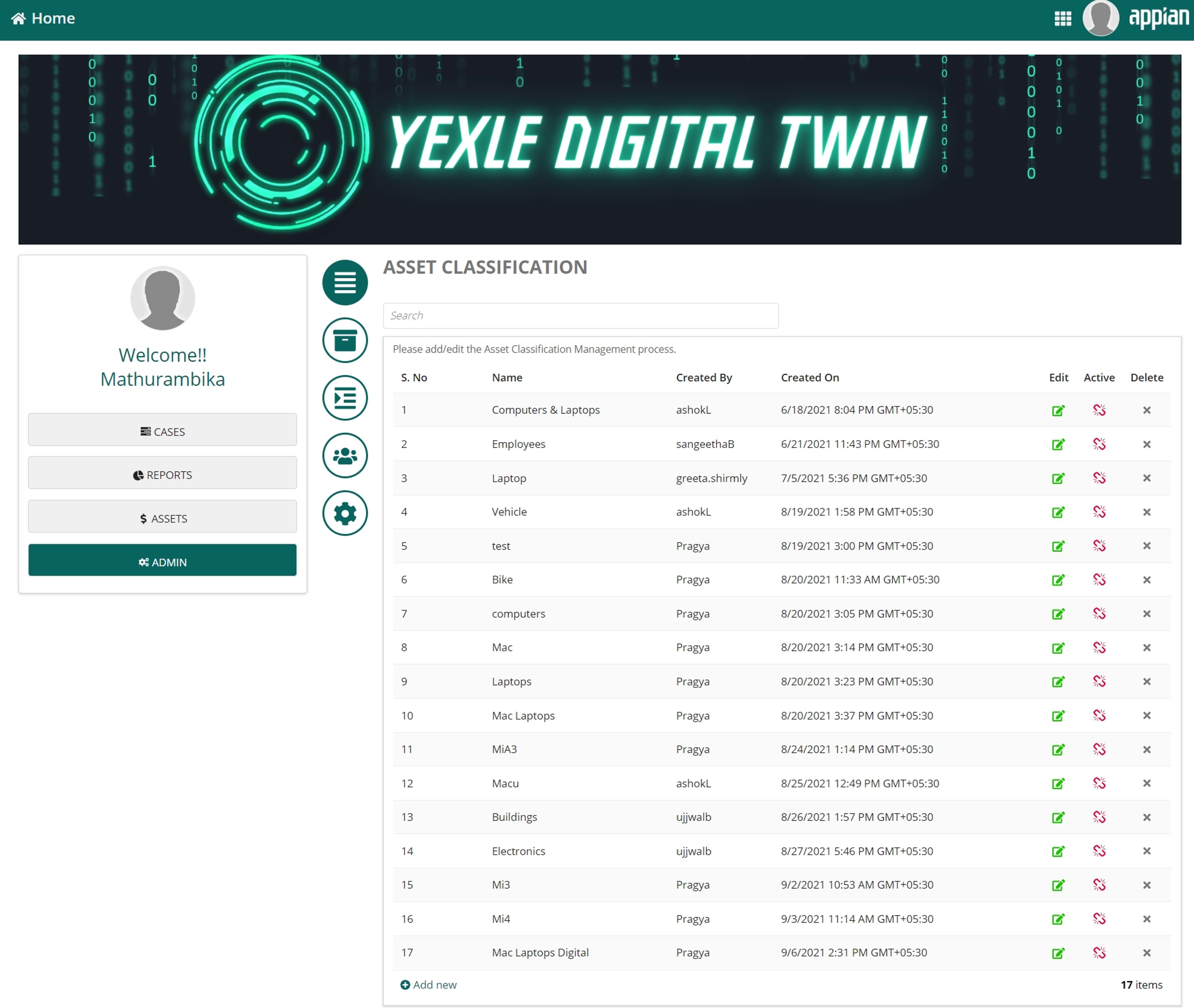This screenshot has height=1008, width=1194.
Task: Select the '9/6/2021 2:31 PM GMT+05:30' cell
Action: point(854,953)
